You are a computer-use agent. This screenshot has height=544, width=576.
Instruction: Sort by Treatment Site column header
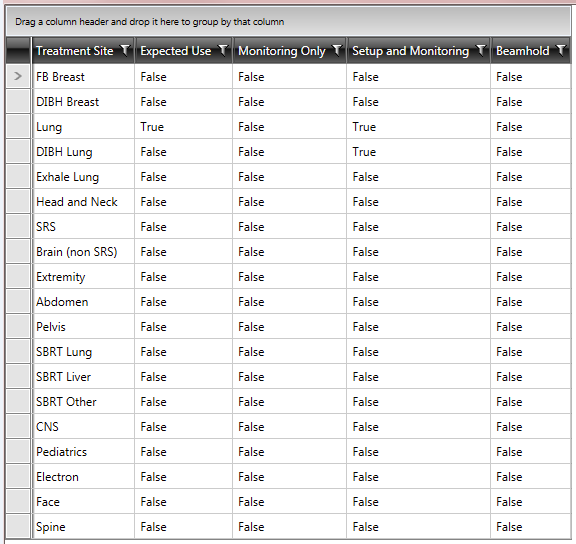(75, 51)
